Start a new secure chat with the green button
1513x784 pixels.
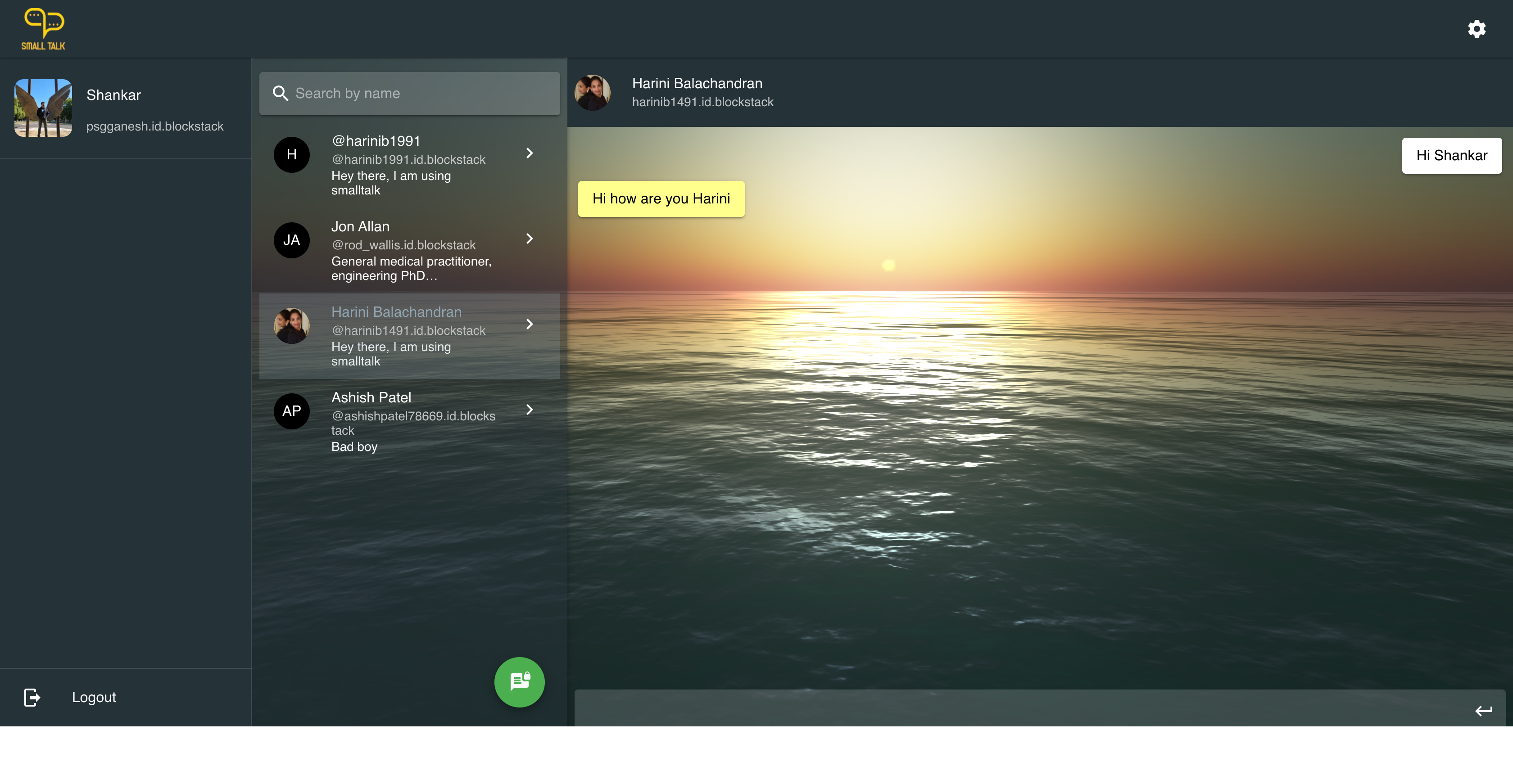(x=519, y=682)
